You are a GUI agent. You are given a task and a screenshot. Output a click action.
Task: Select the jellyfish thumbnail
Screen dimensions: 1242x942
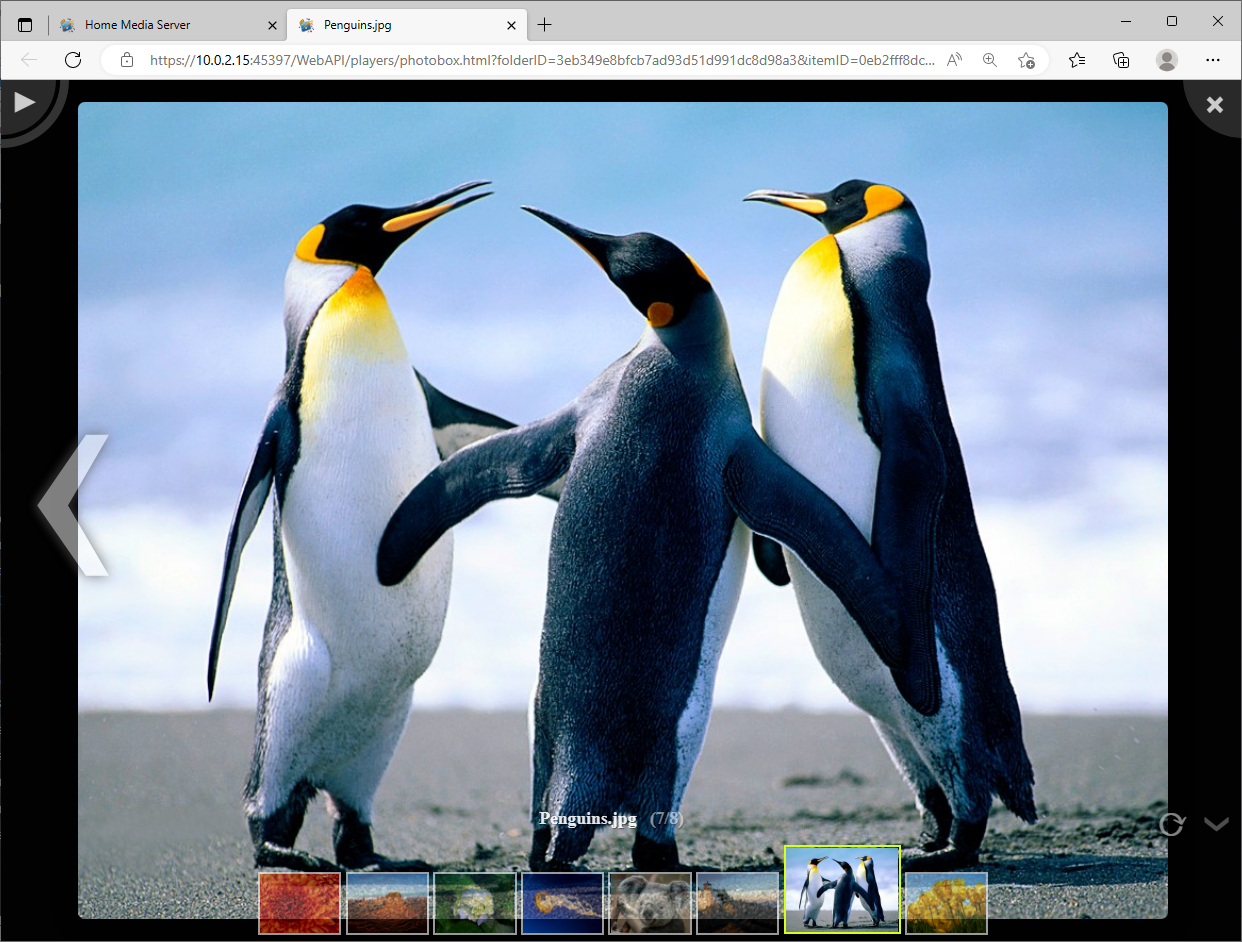(562, 903)
